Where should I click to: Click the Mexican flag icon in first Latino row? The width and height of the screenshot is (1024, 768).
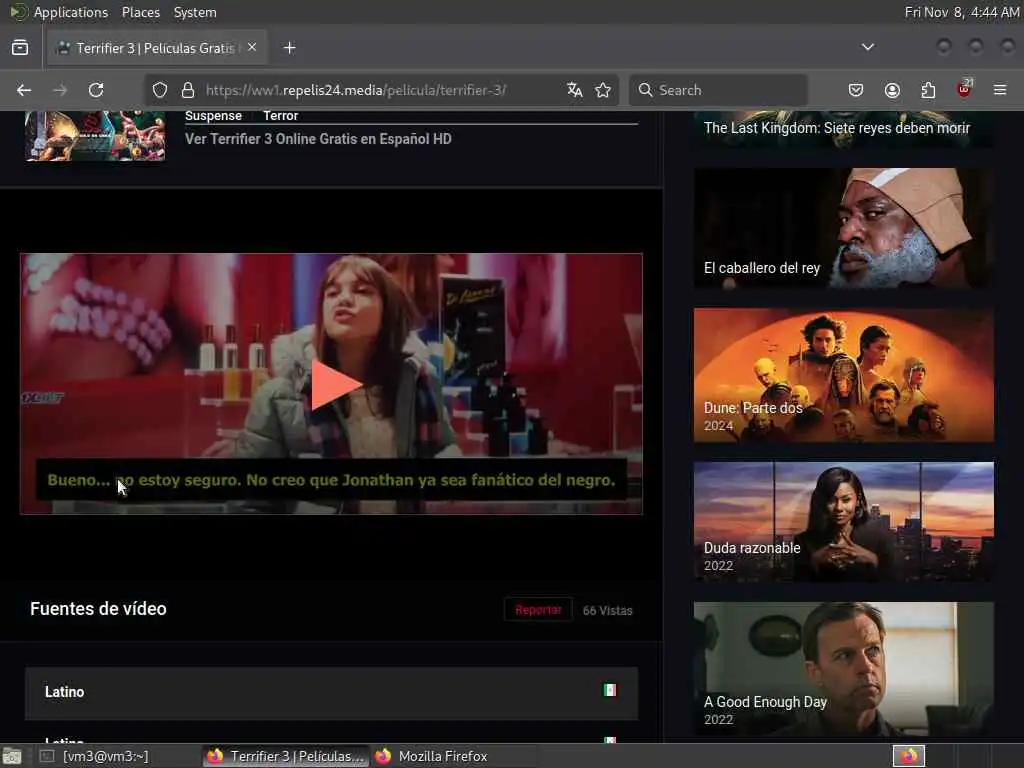click(610, 690)
